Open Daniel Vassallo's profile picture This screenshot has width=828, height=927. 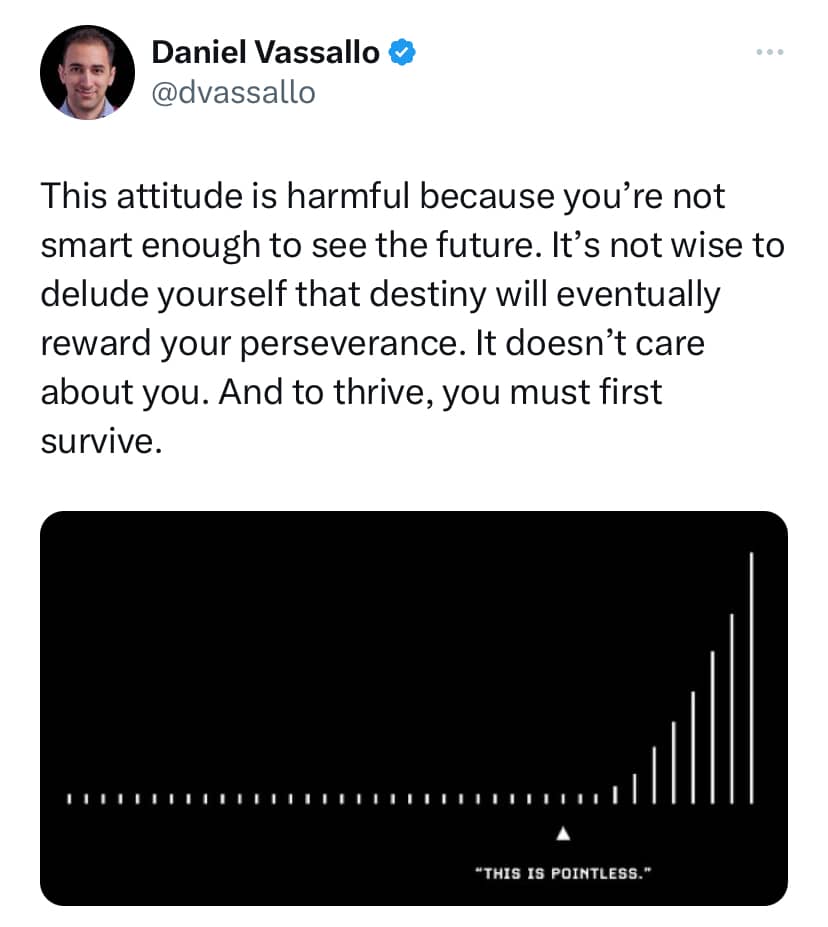coord(87,73)
